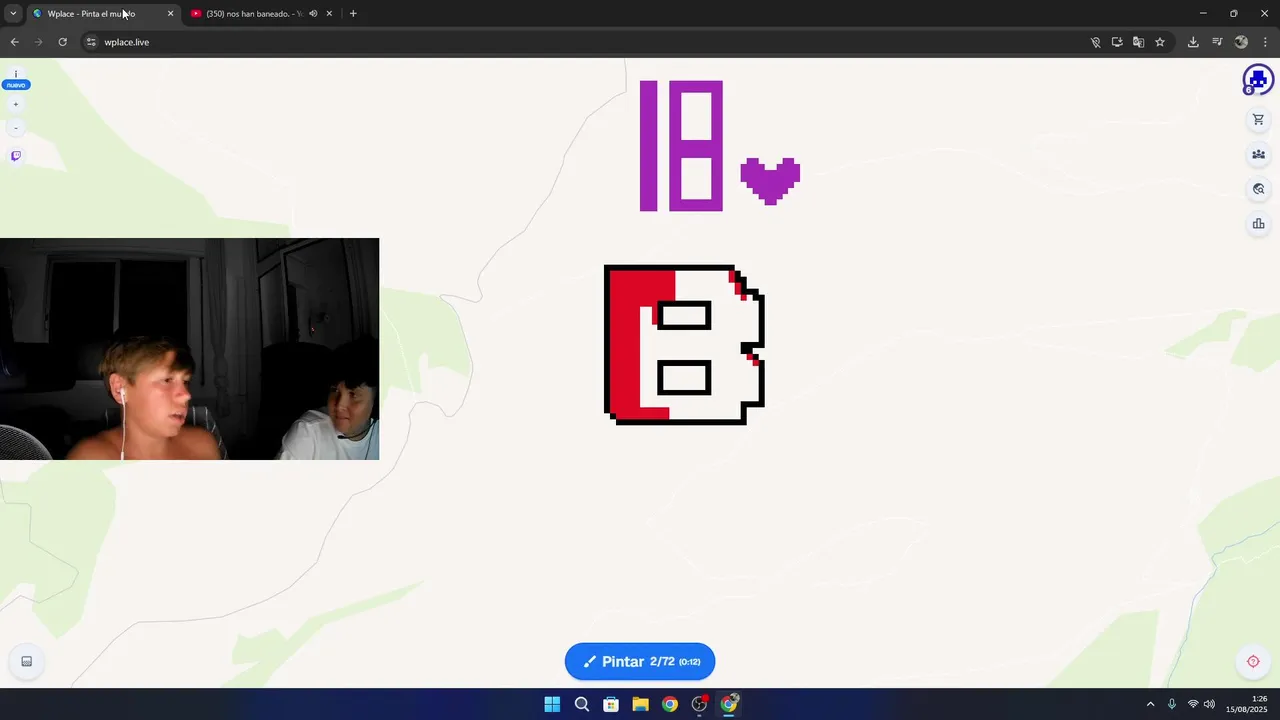
Task: Mute the audio on the YouTube tab
Action: [x=313, y=14]
